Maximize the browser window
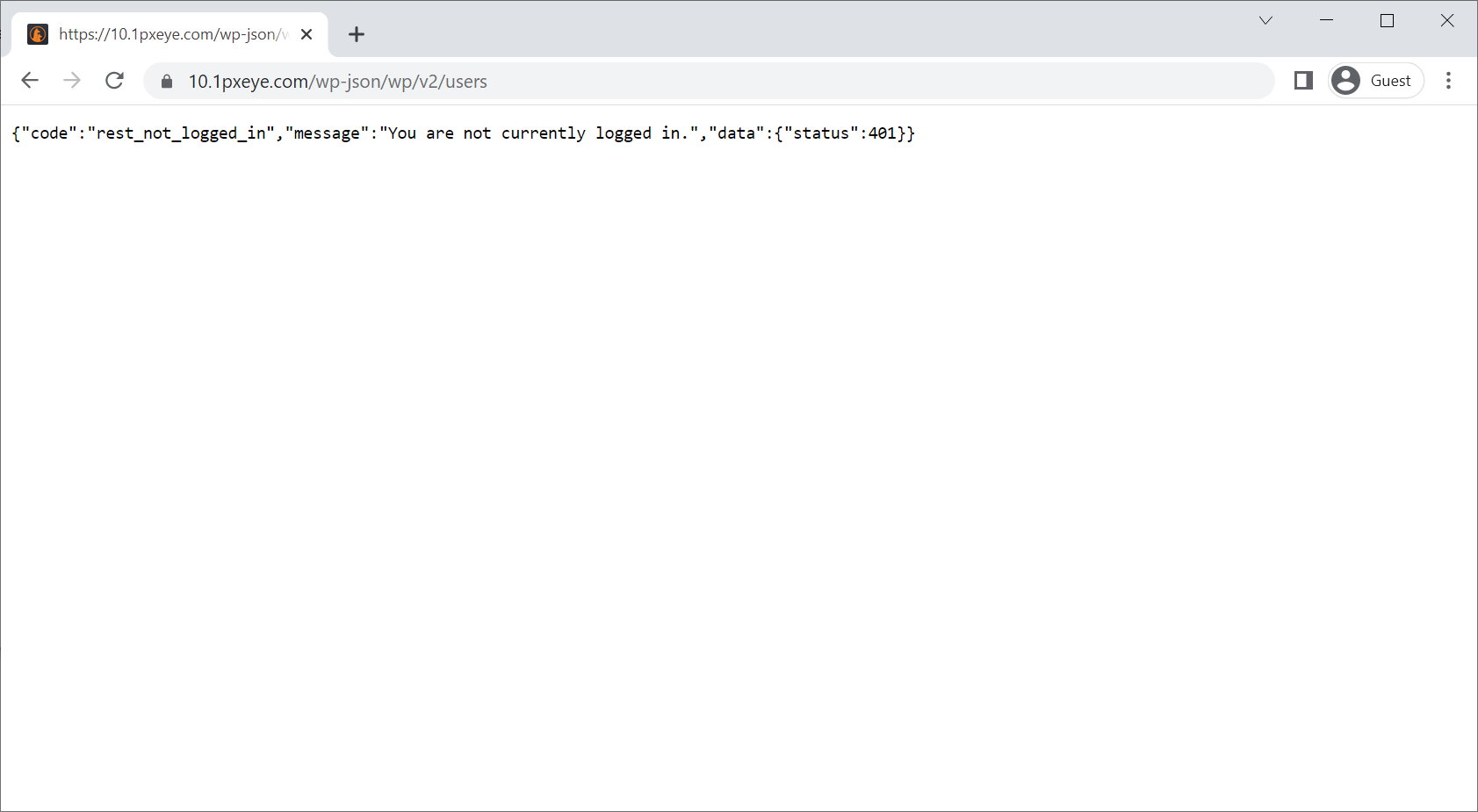Screen dimensions: 1478x812 click(1387, 20)
